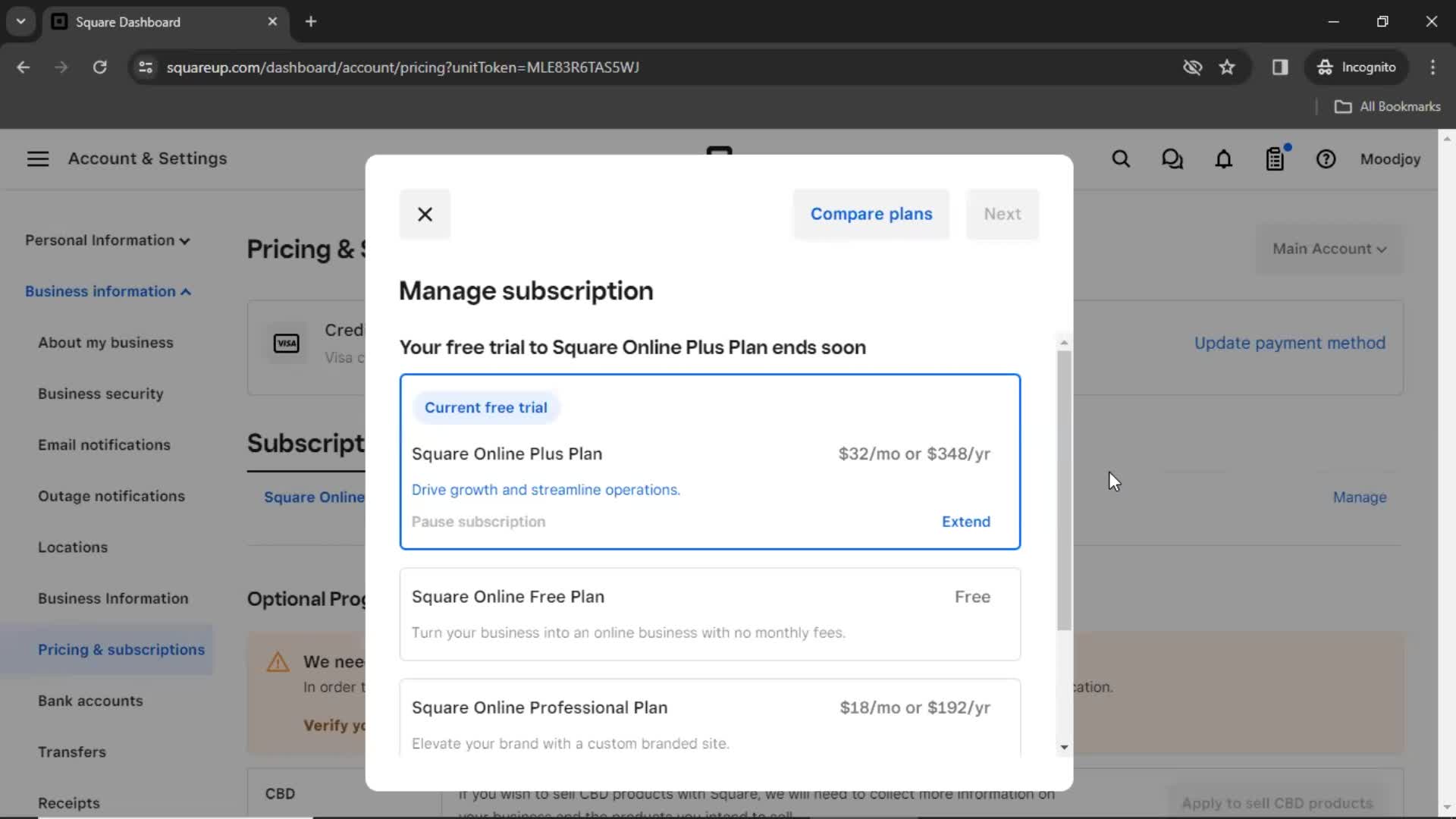Screen dimensions: 1456x819
Task: Bookmark this page with star icon
Action: click(x=1227, y=67)
